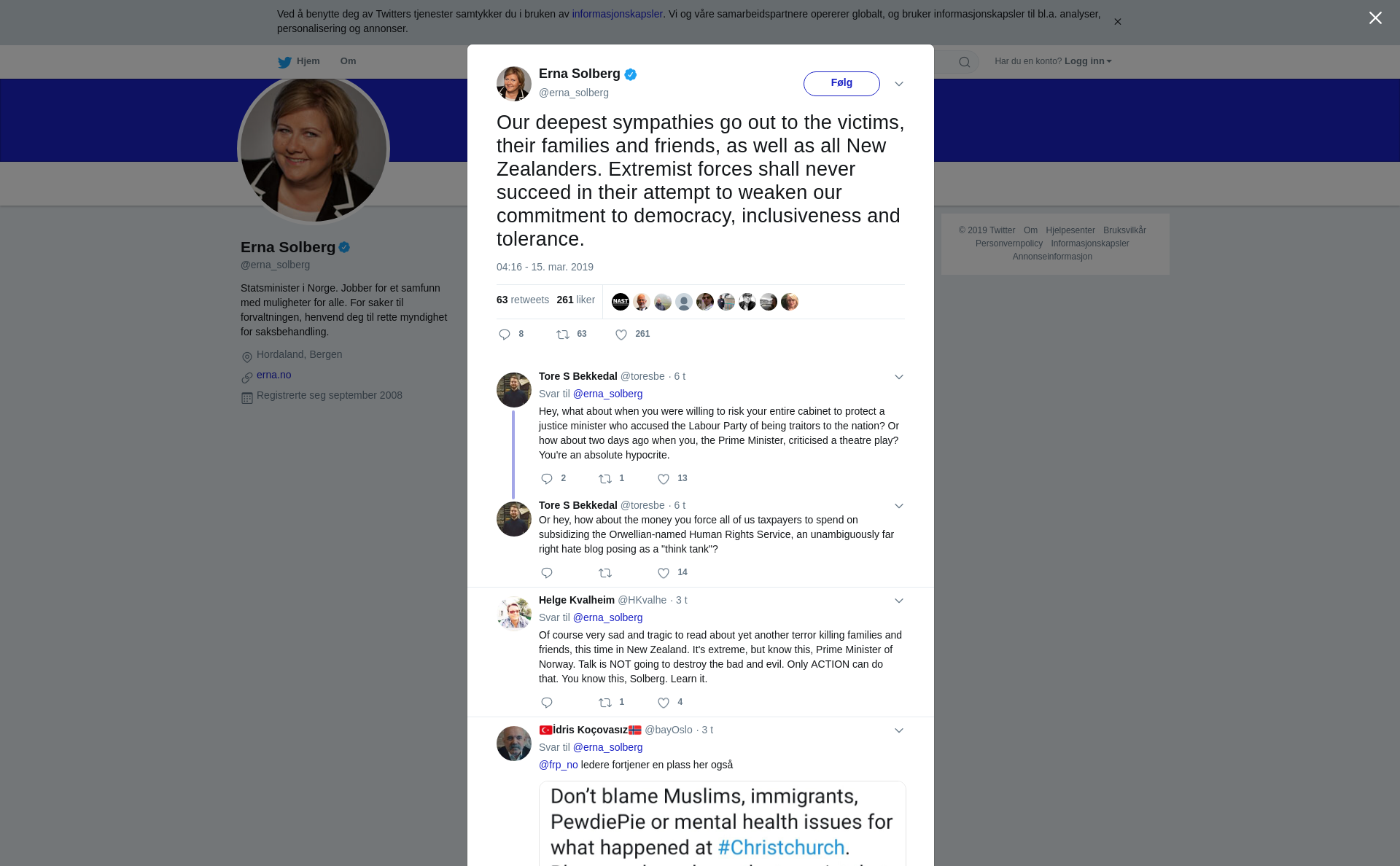1400x866 pixels.
Task: Follow Erna Solberg with Følg button
Action: point(841,83)
